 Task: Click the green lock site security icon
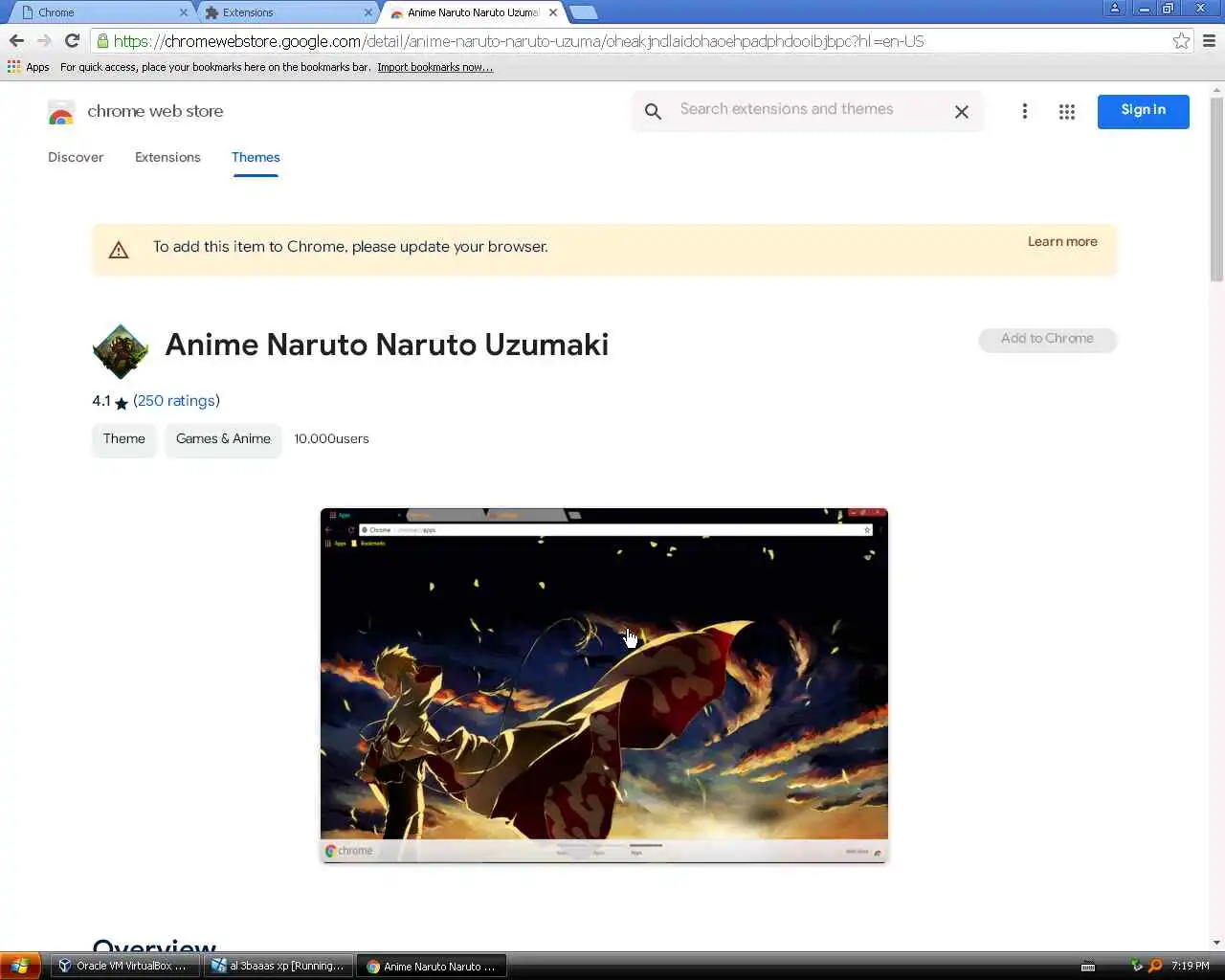[x=102, y=41]
